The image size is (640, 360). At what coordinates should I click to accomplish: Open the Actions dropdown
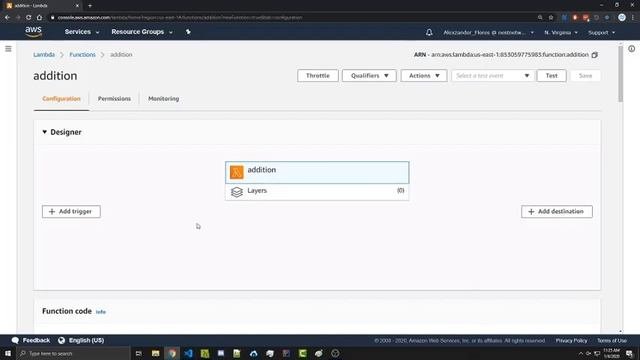pos(424,76)
